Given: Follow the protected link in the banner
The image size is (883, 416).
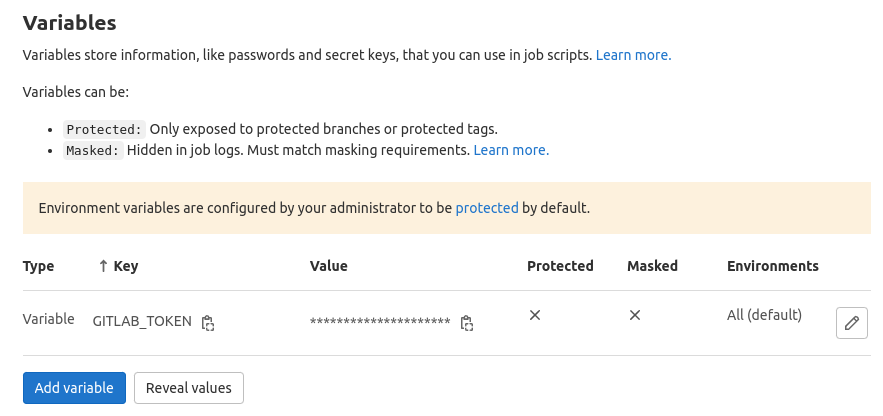Looking at the screenshot, I should coord(487,208).
